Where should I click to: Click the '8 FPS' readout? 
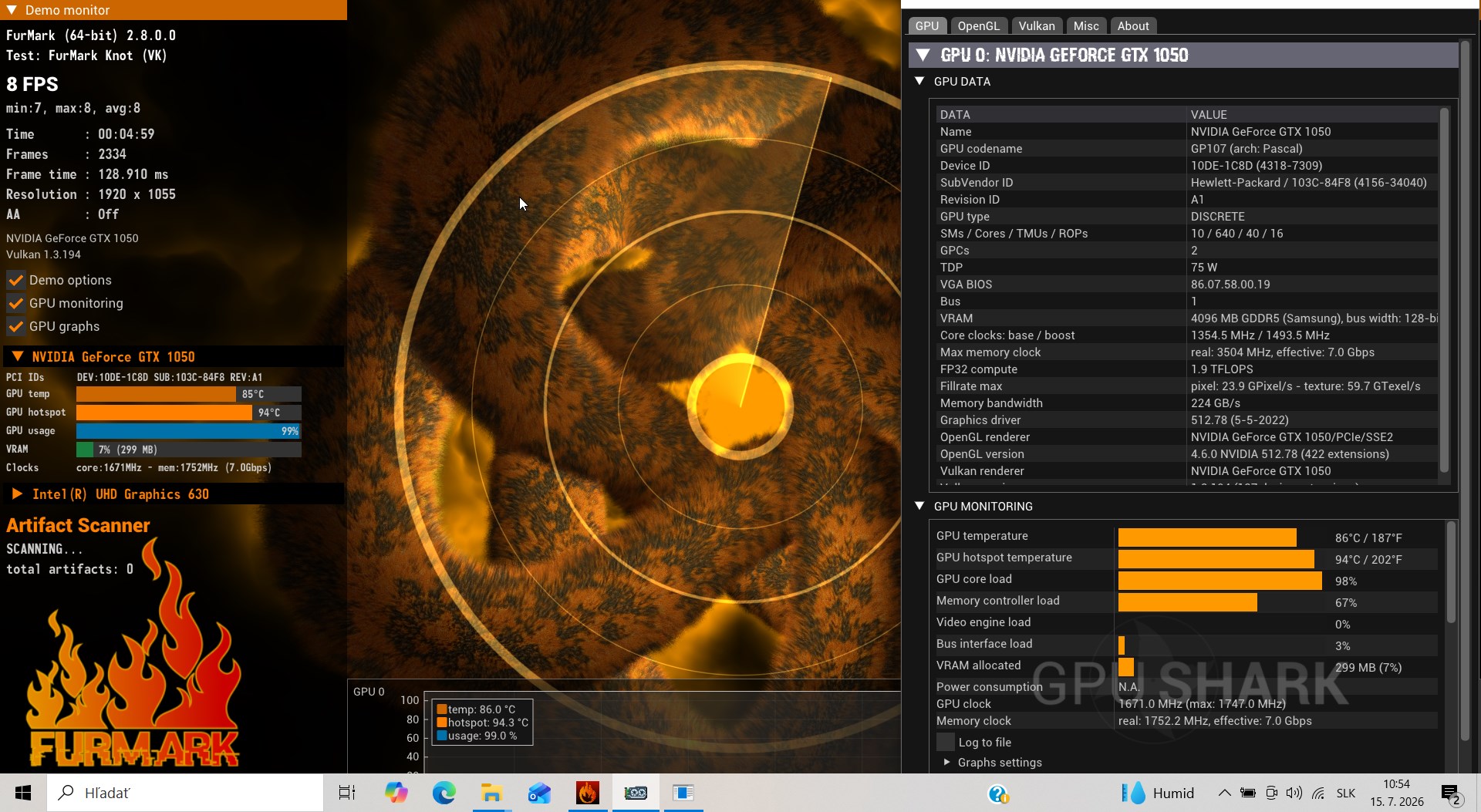[32, 84]
